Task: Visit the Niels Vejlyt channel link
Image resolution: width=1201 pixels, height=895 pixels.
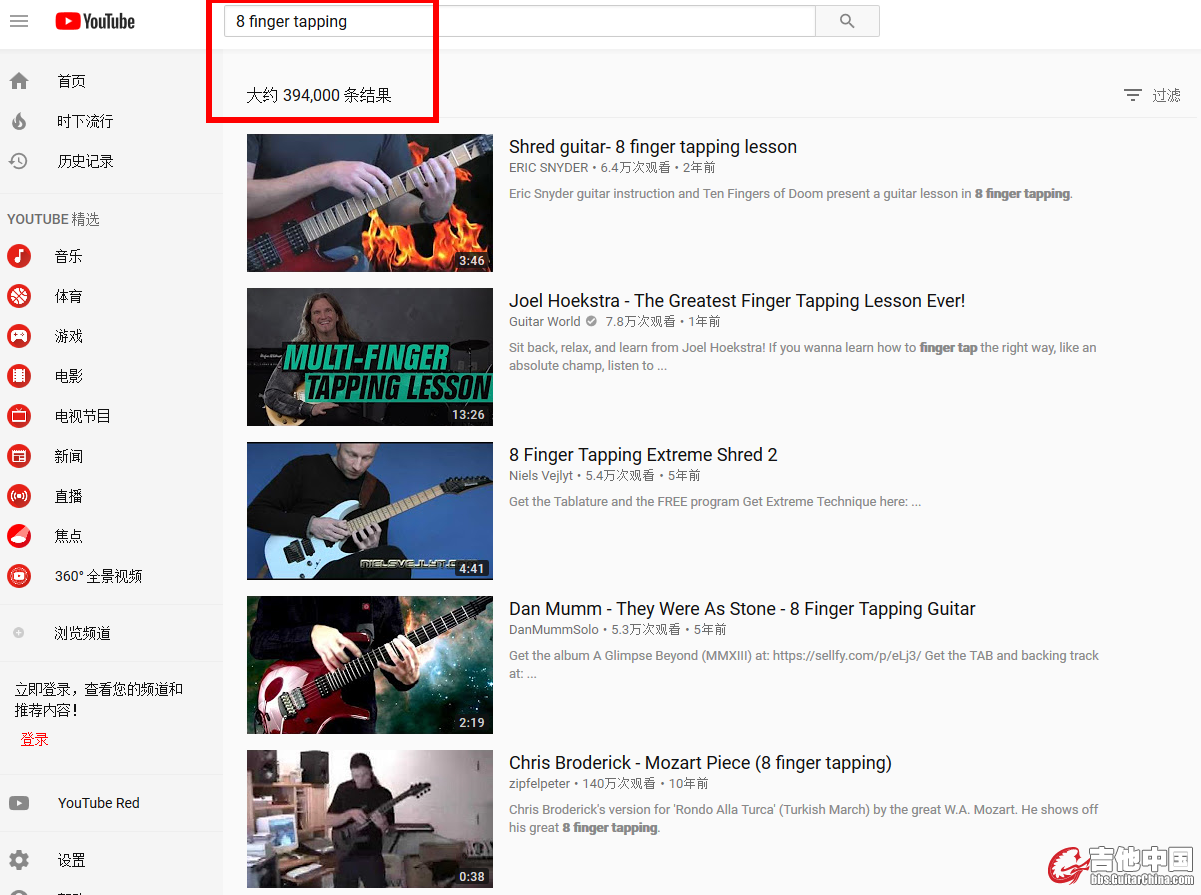Action: (540, 476)
